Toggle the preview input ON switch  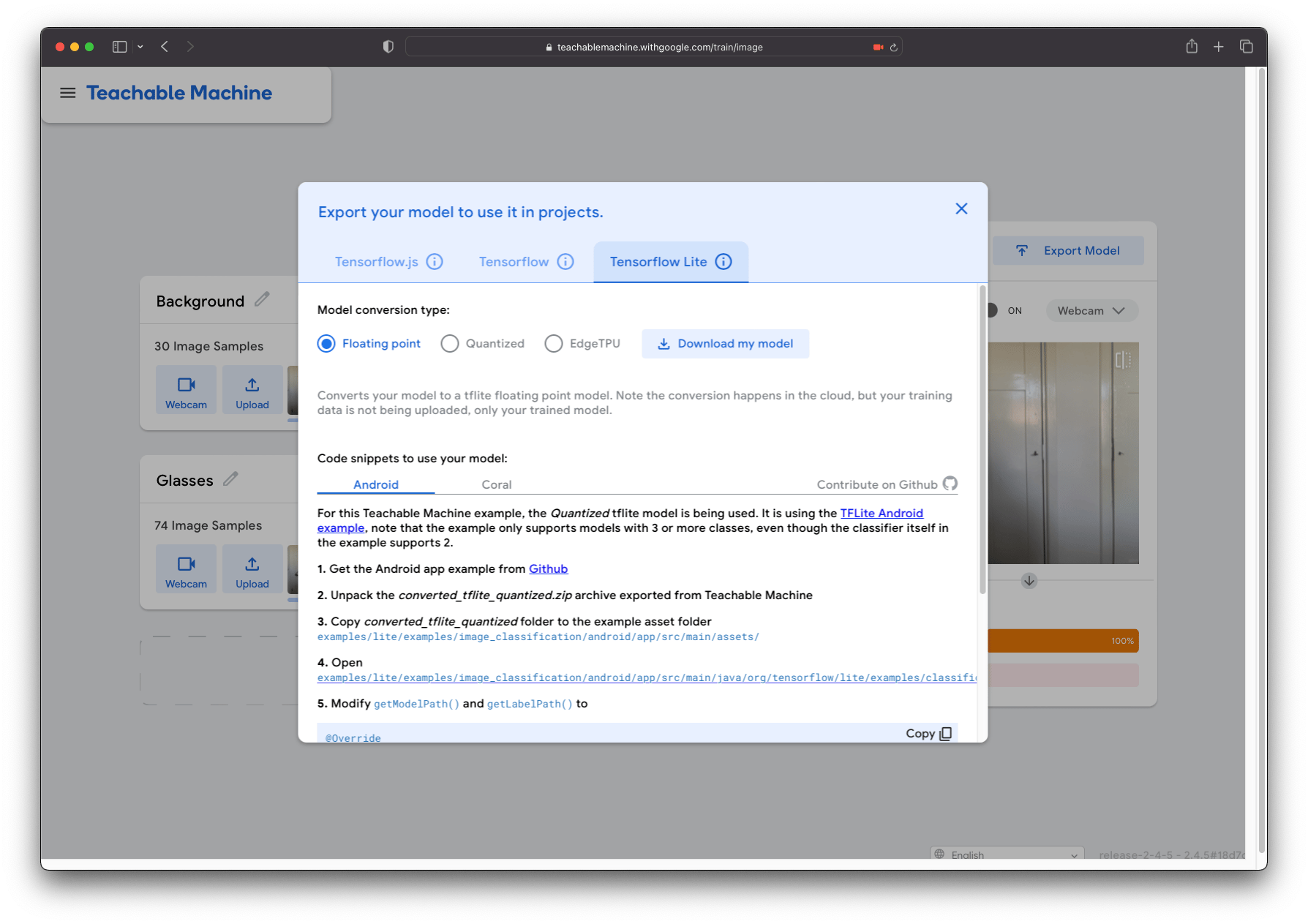[x=993, y=310]
